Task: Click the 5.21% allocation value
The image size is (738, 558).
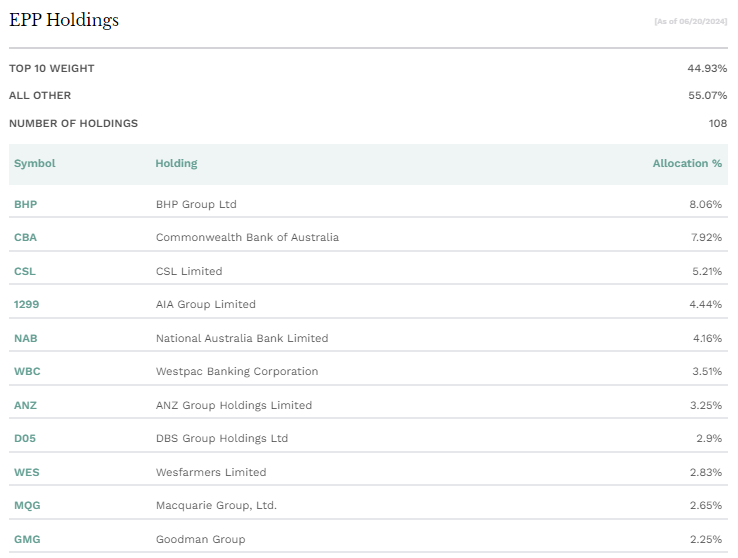Action: point(707,271)
